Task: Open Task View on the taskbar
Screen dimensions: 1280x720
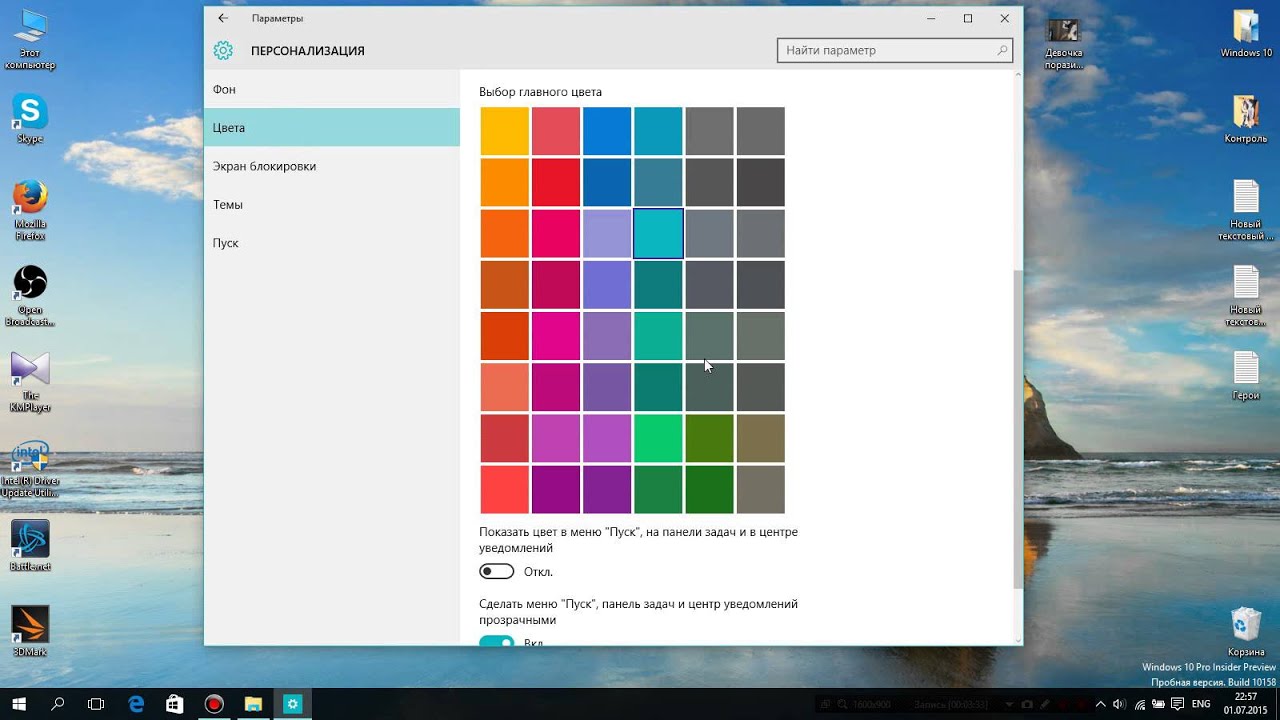Action: coord(96,704)
